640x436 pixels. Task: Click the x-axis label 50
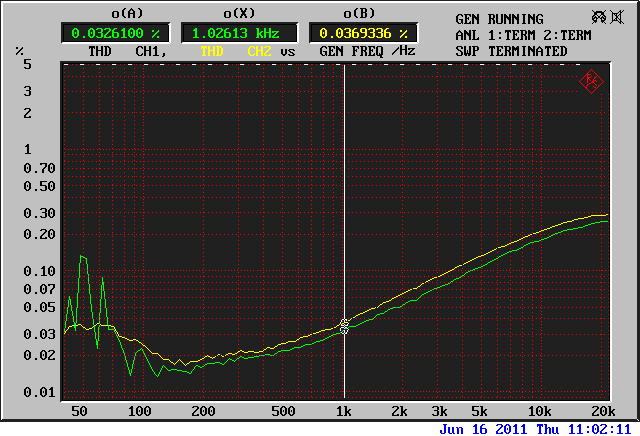click(x=79, y=411)
